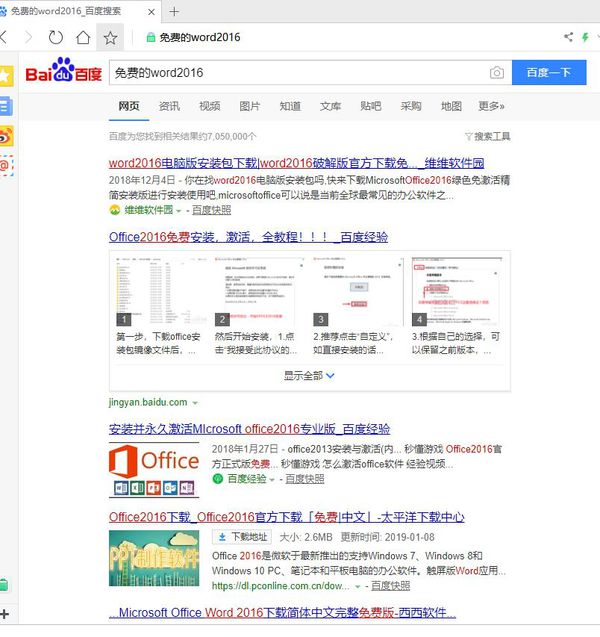Switch to the 视频 tab
This screenshot has height=637, width=600.
click(210, 106)
